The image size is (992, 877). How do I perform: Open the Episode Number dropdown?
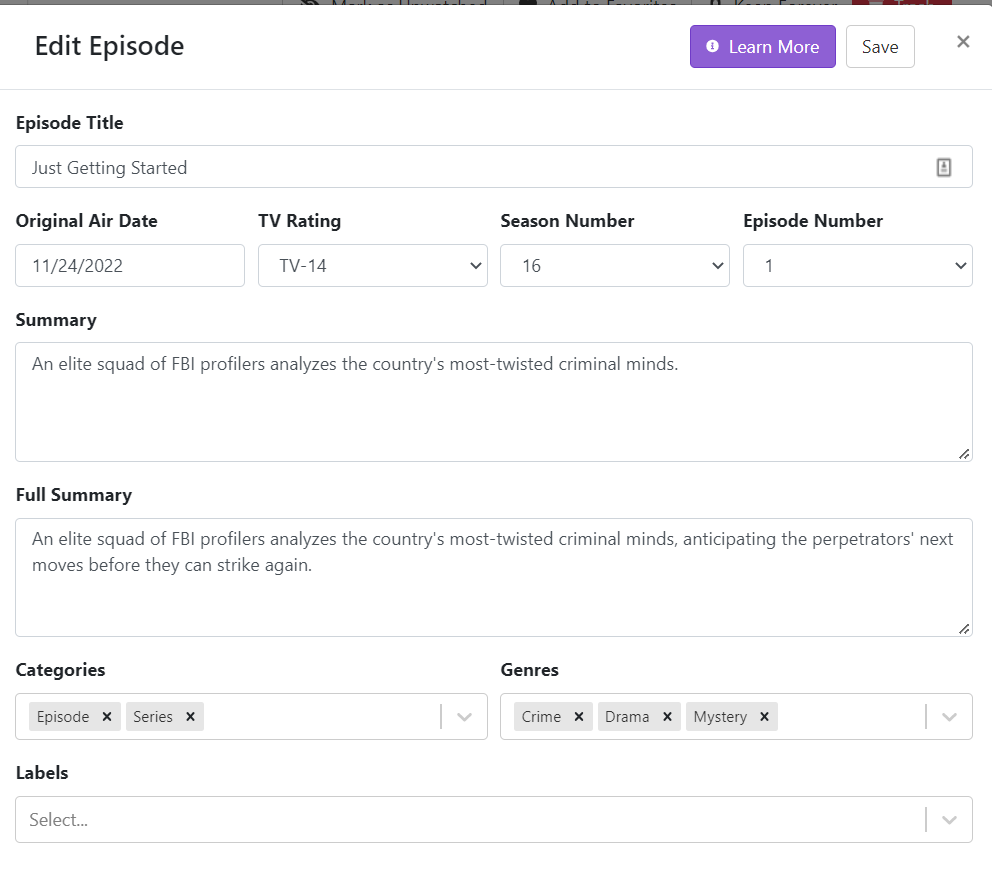coord(857,266)
